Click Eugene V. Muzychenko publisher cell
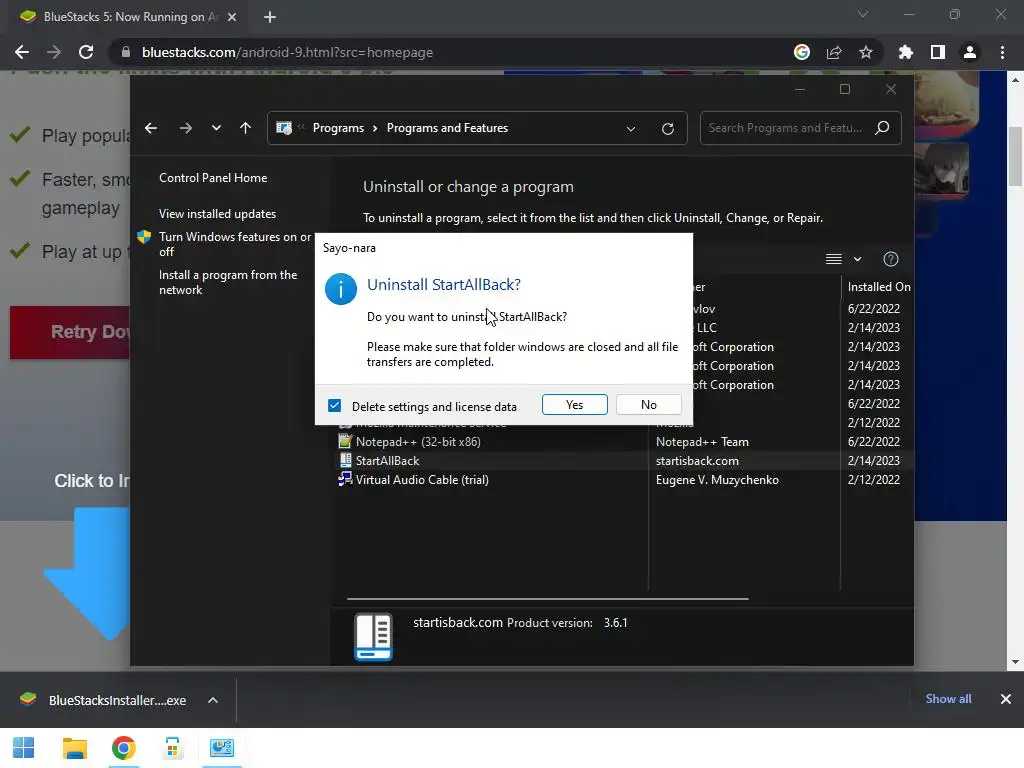Viewport: 1024px width, 768px height. tap(717, 479)
